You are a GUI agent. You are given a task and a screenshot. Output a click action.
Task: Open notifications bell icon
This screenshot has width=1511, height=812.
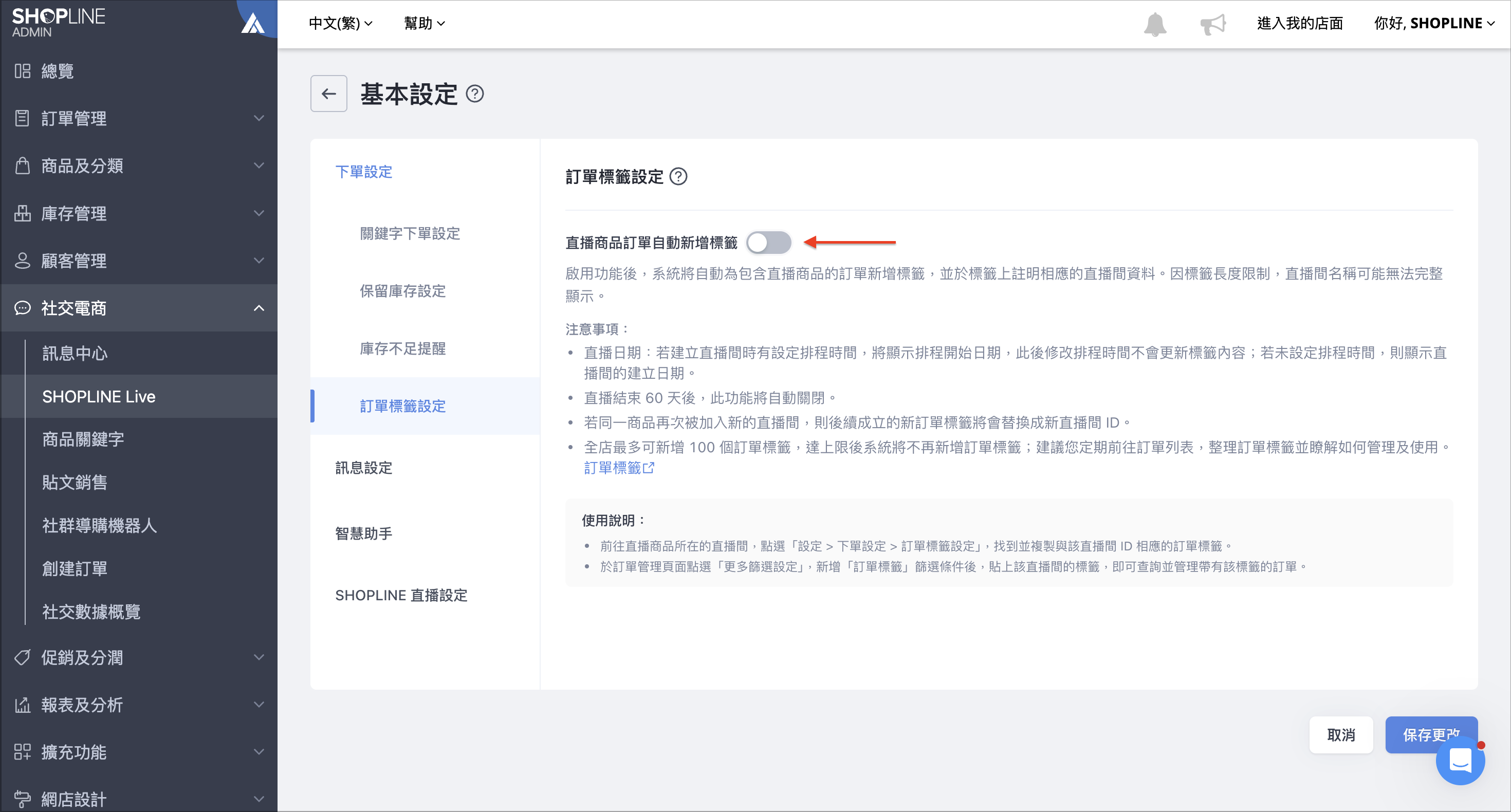click(1155, 24)
